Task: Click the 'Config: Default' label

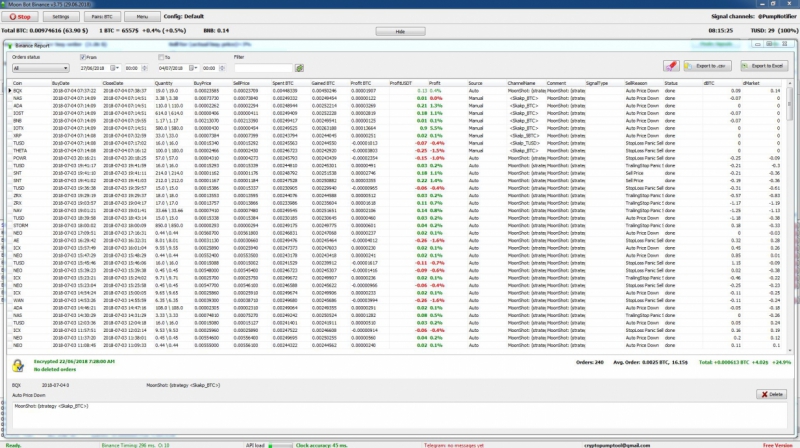Action: tap(184, 16)
